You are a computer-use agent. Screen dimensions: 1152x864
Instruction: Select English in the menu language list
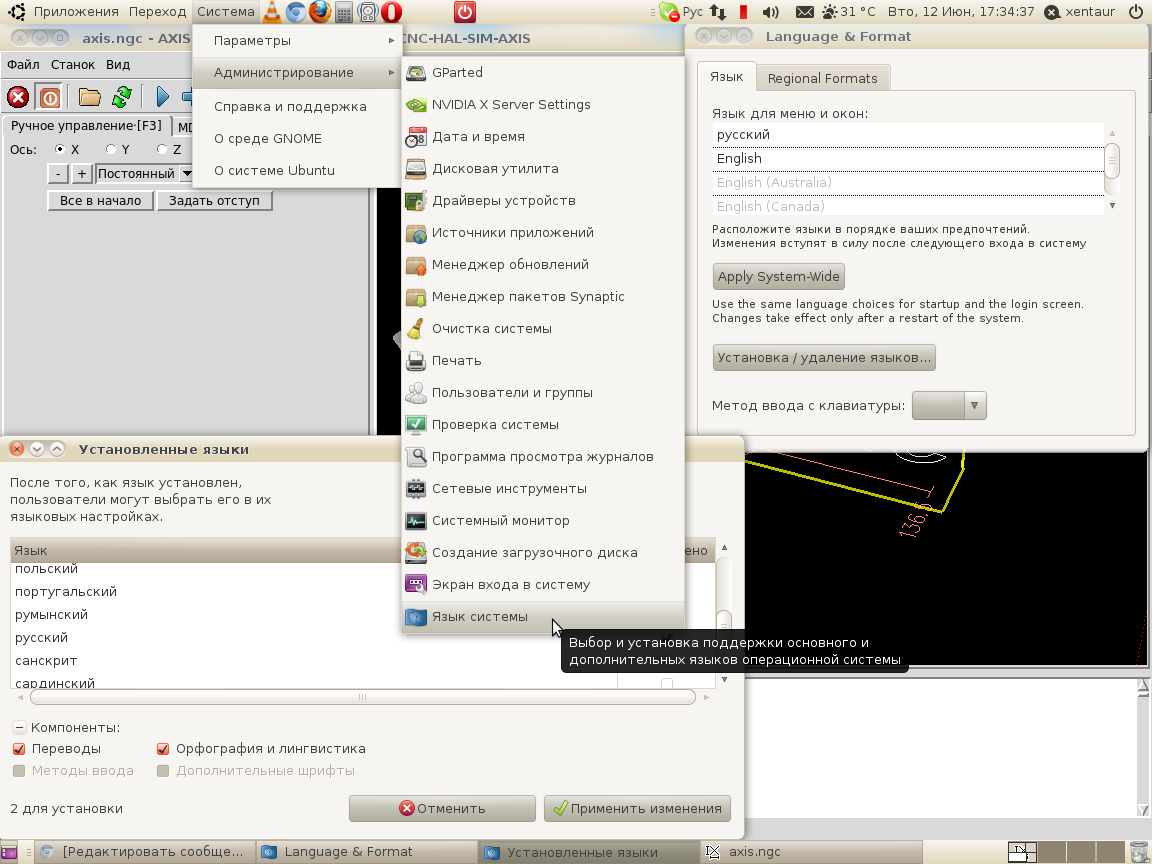(x=907, y=159)
